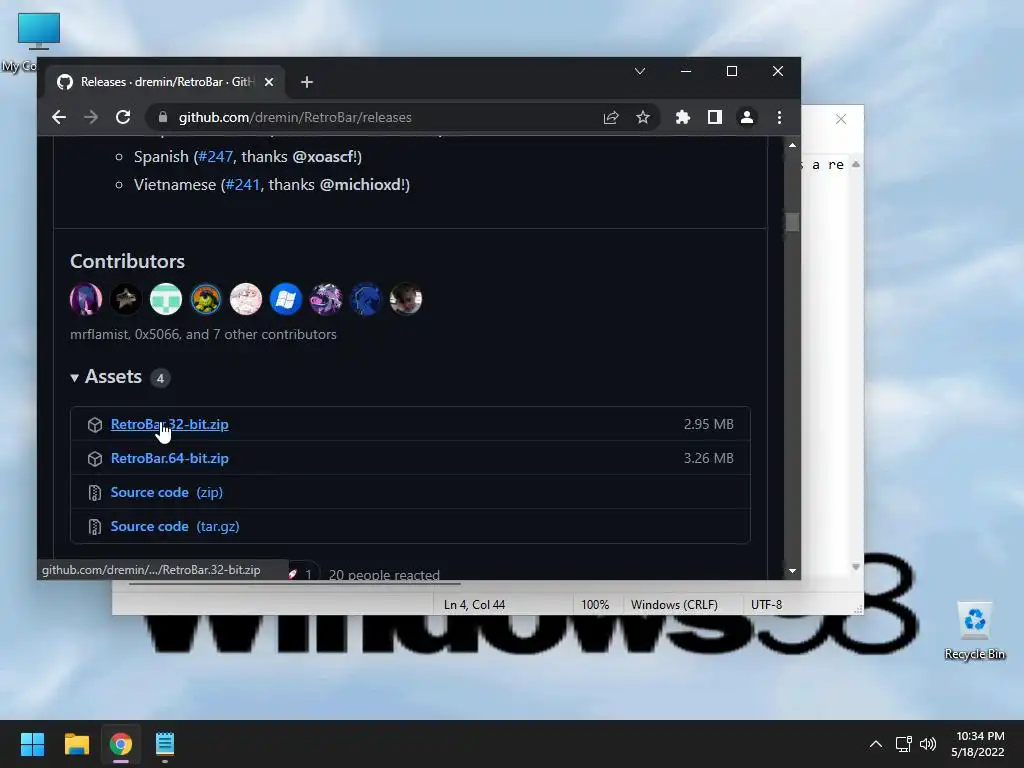Click the Chrome vertical scrollbar thumb

click(x=792, y=222)
